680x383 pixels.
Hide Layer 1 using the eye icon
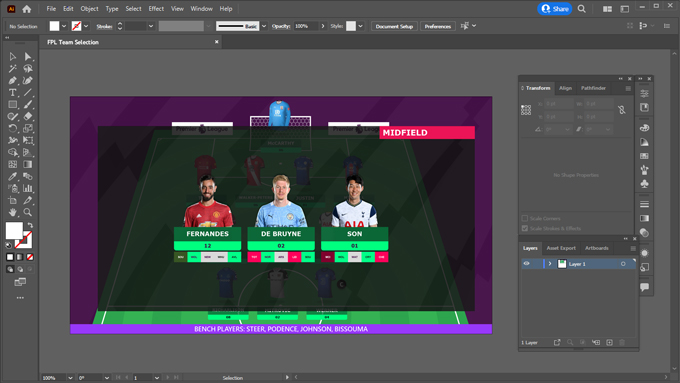pyautogui.click(x=526, y=264)
